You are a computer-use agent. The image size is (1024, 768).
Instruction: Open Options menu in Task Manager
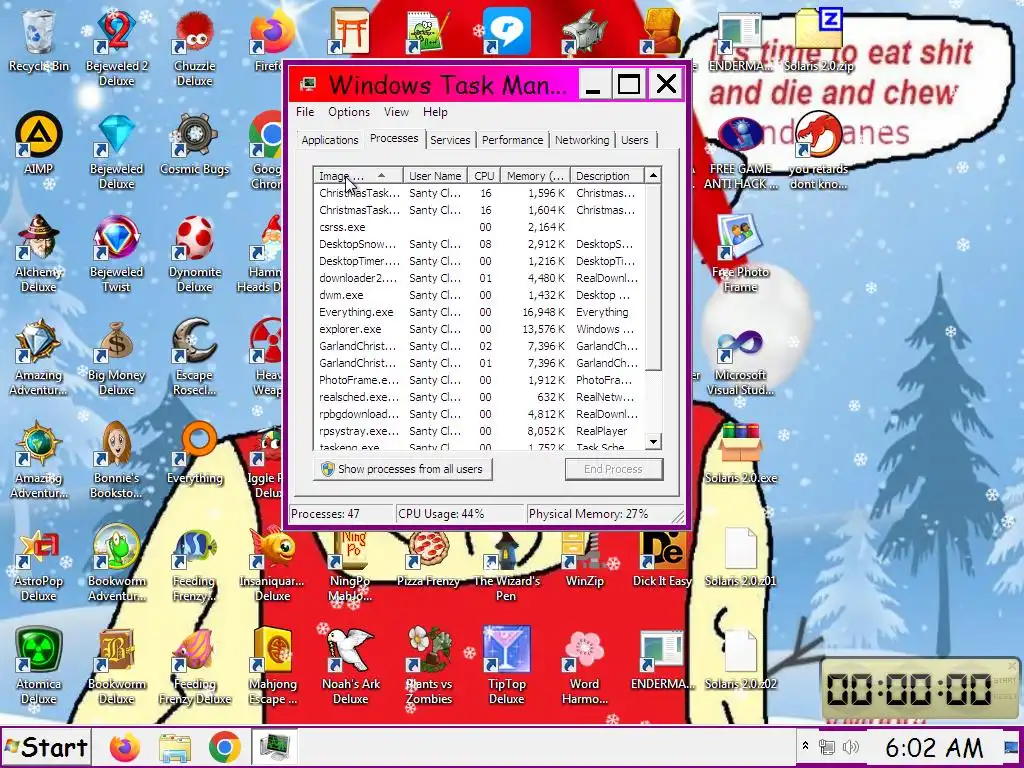(x=349, y=112)
